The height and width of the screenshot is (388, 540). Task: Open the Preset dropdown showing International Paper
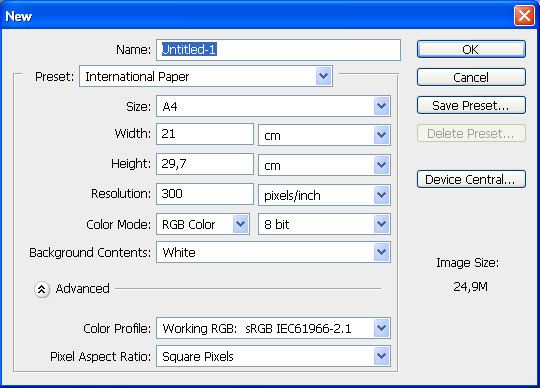click(206, 76)
